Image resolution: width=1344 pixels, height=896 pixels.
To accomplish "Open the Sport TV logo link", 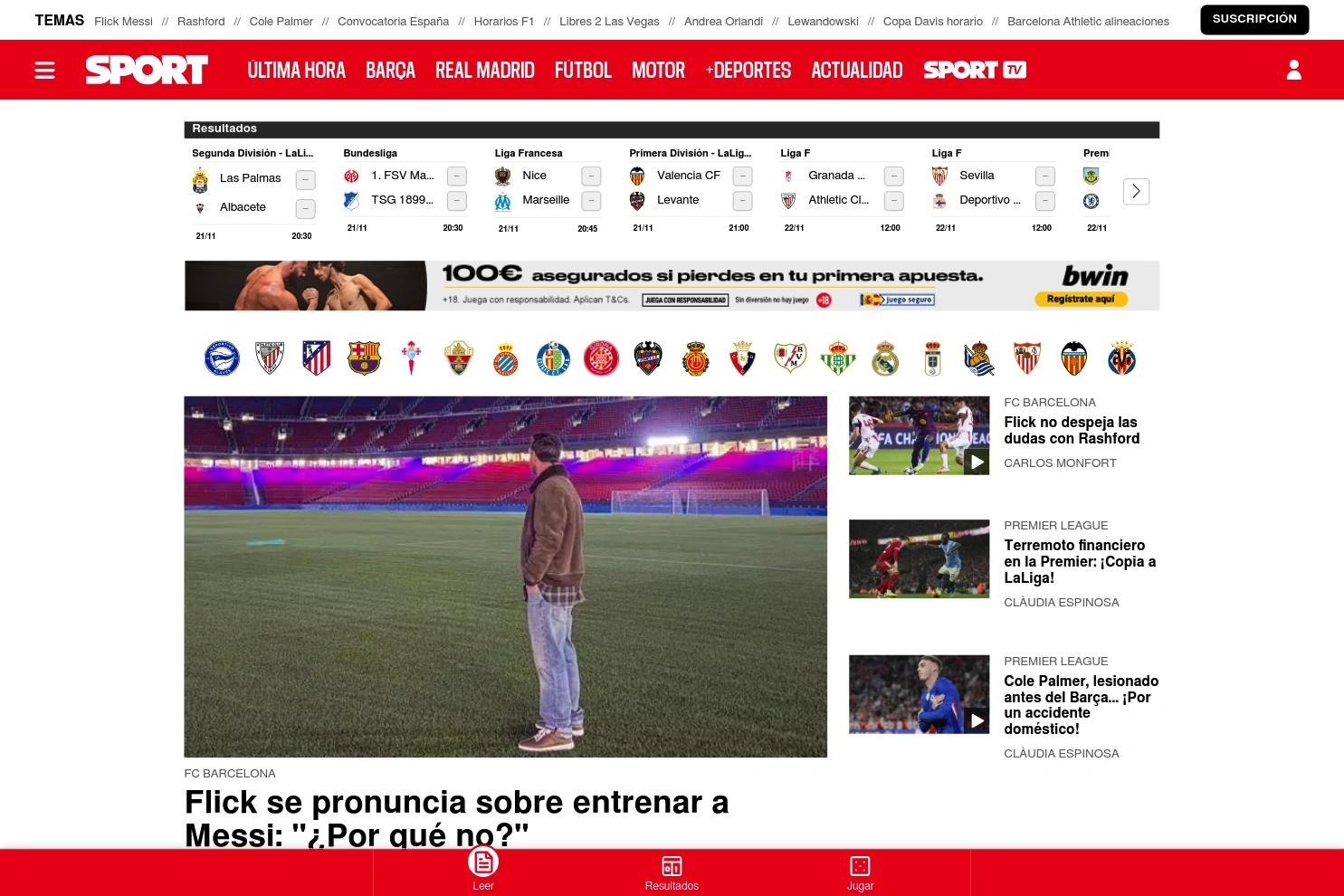I will pyautogui.click(x=975, y=70).
